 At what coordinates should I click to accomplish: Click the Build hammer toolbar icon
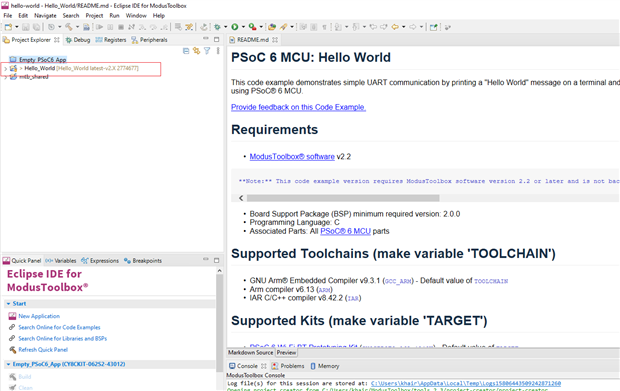69,27
